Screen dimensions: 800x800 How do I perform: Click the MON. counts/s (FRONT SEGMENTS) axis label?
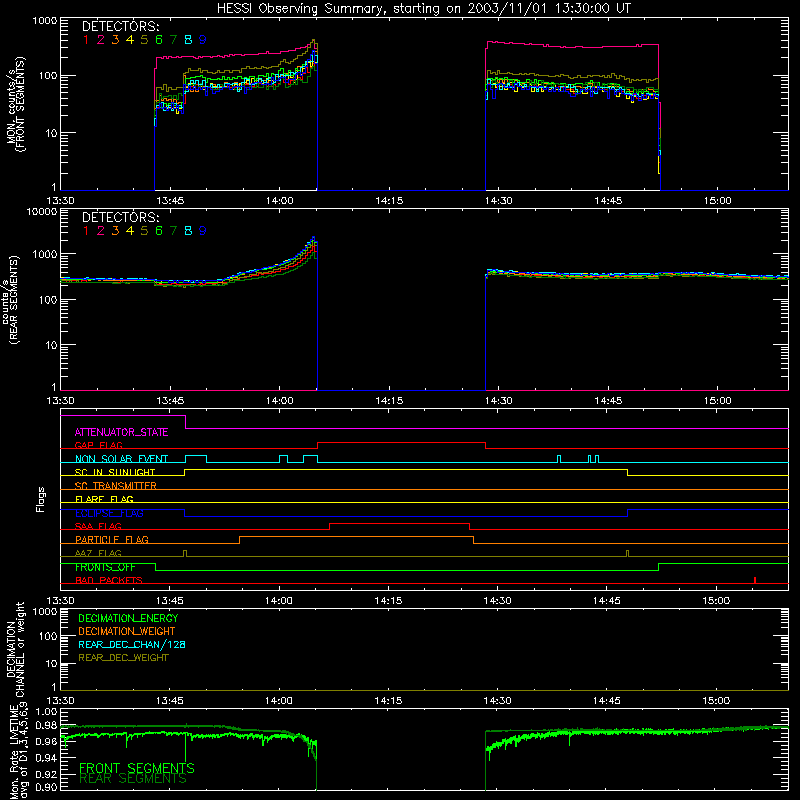pyautogui.click(x=15, y=105)
